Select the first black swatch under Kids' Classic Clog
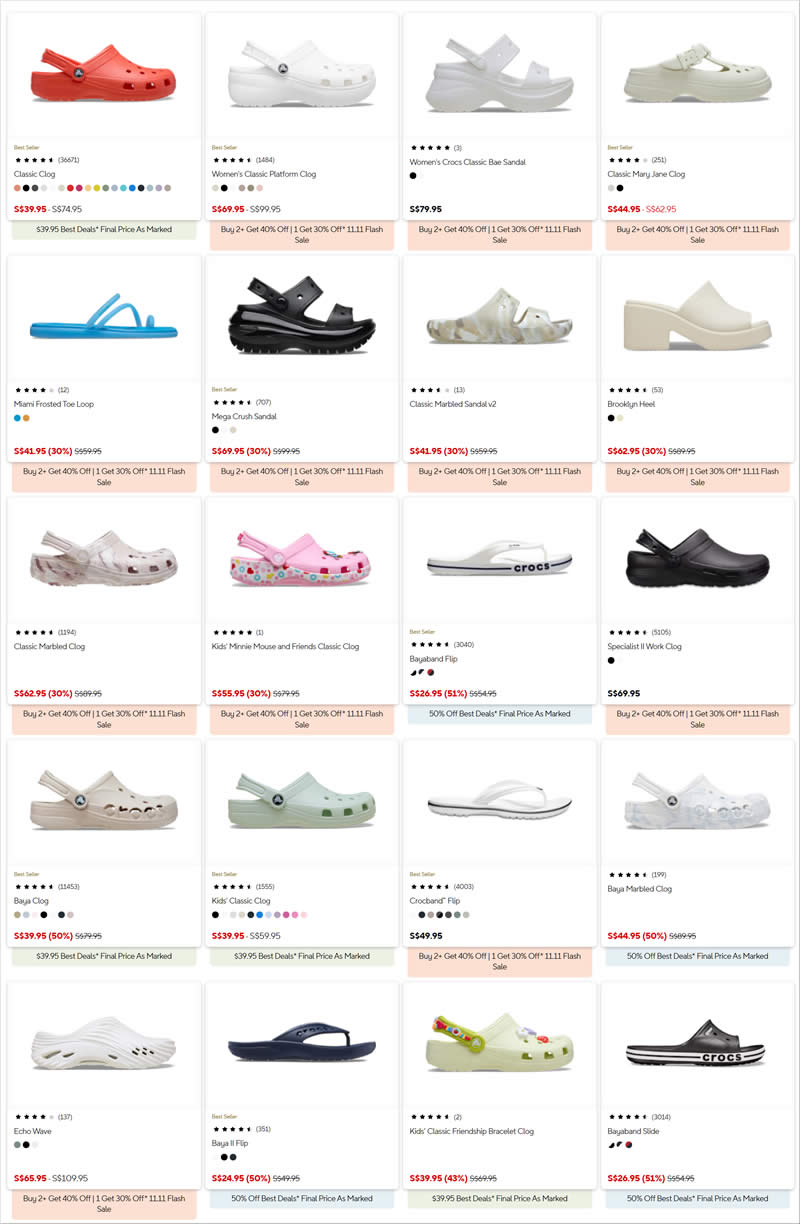 coord(215,914)
